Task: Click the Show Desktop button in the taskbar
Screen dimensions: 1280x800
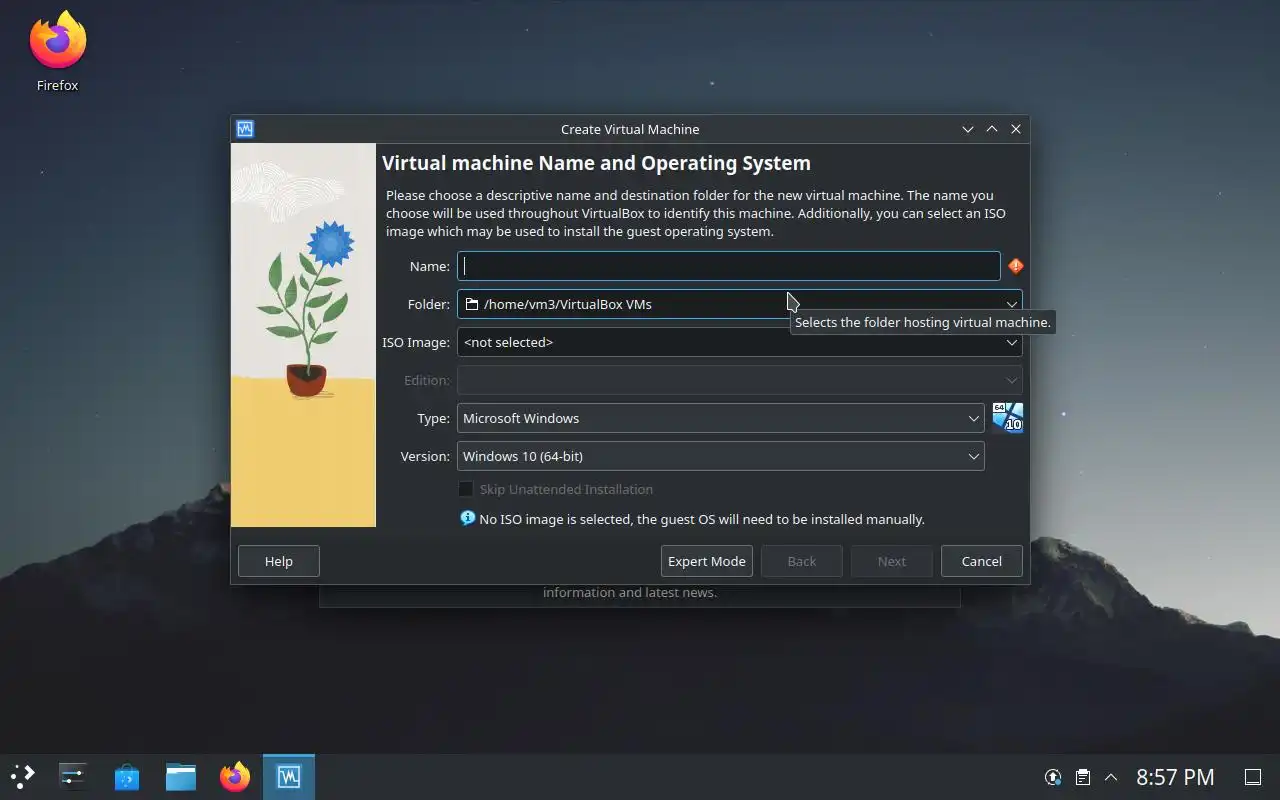Action: (x=1252, y=777)
